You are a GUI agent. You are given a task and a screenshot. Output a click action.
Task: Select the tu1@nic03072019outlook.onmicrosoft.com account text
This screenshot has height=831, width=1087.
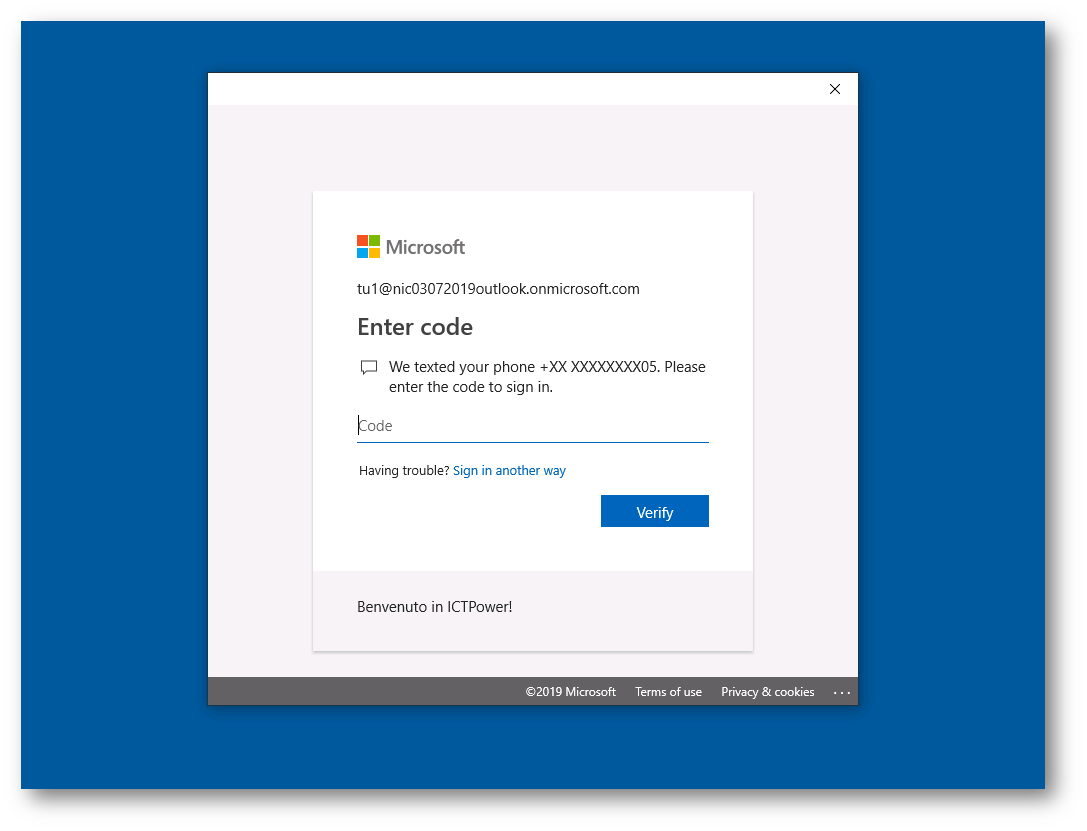coord(498,289)
